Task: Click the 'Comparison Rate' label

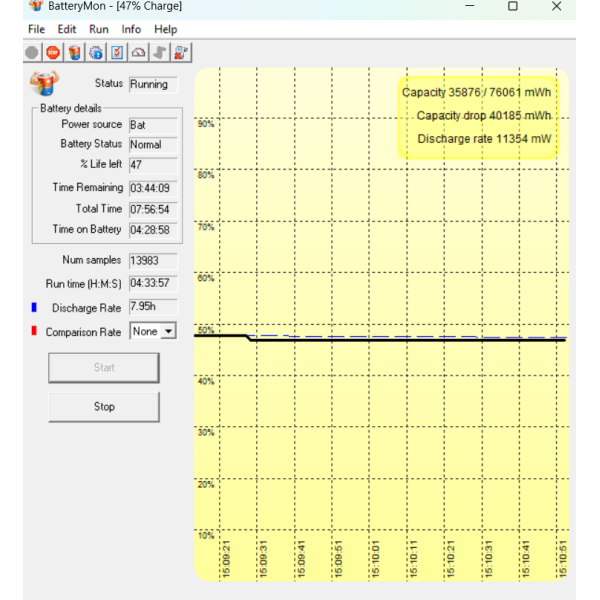Action: pos(83,332)
